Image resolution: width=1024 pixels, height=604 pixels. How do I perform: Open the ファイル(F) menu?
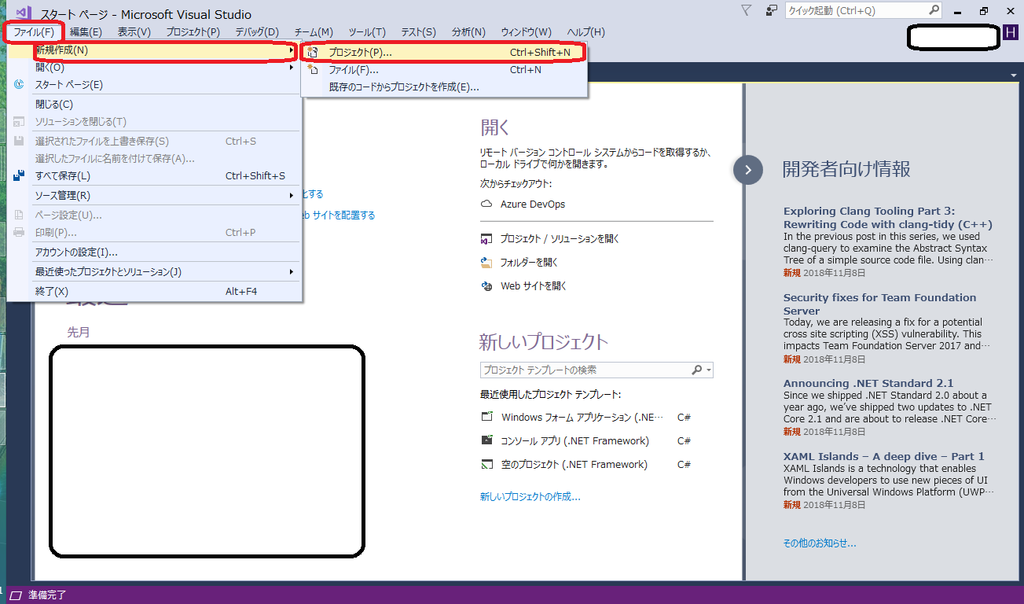[x=33, y=32]
